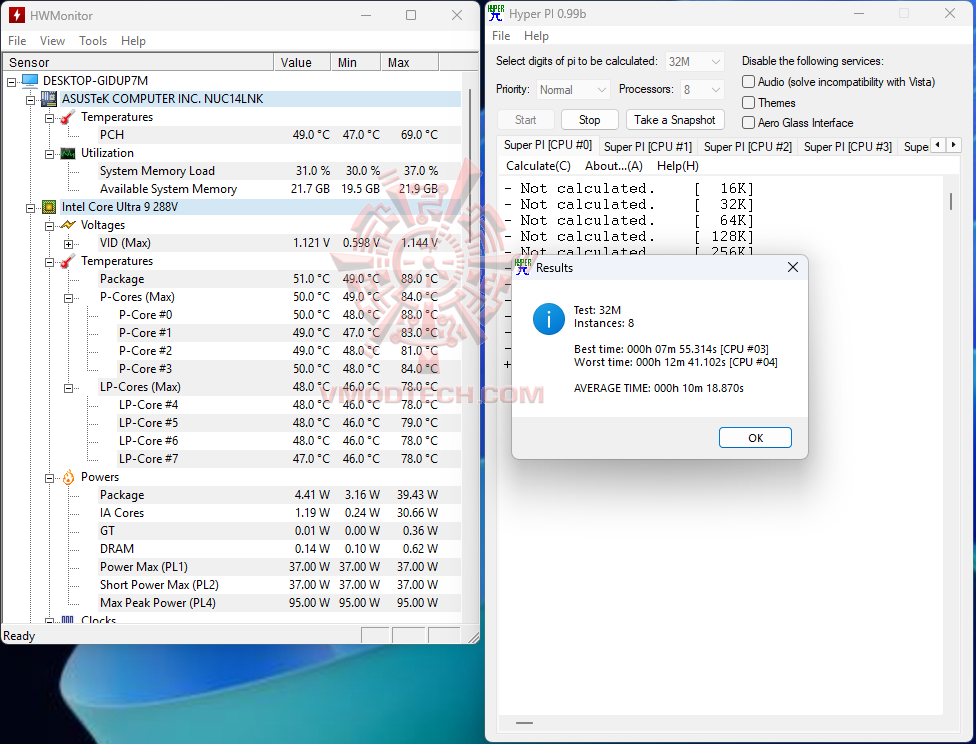Click the CPU Temperatures thermometer icon

68,261
